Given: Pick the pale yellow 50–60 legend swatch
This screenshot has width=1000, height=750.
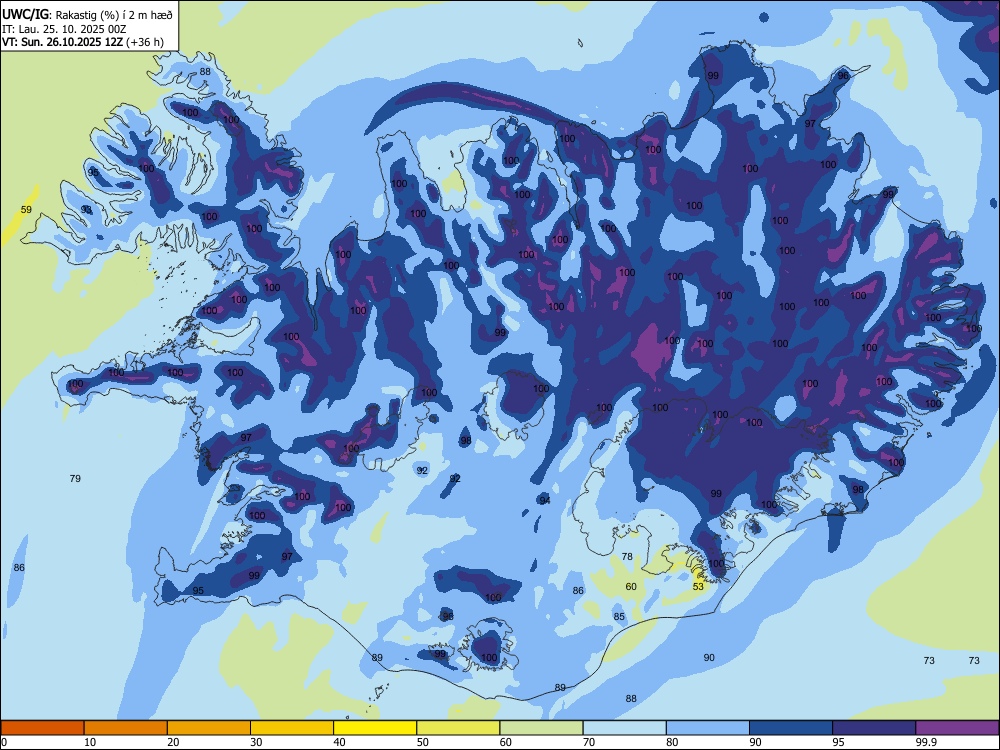Looking at the screenshot, I should pyautogui.click(x=458, y=728).
